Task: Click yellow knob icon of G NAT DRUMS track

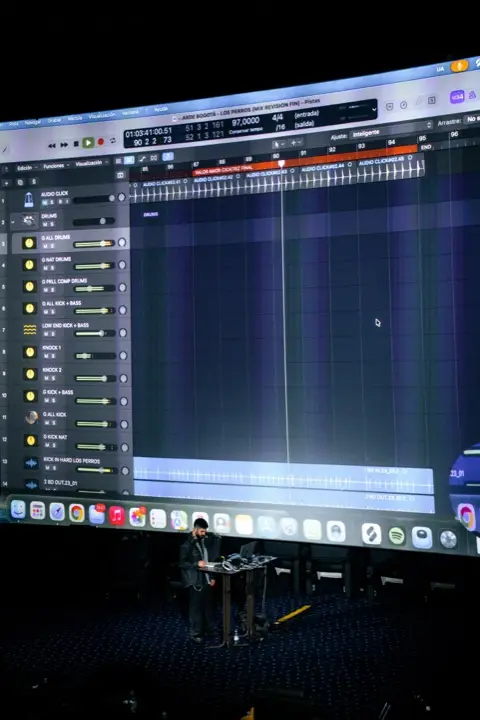Action: 29,265
